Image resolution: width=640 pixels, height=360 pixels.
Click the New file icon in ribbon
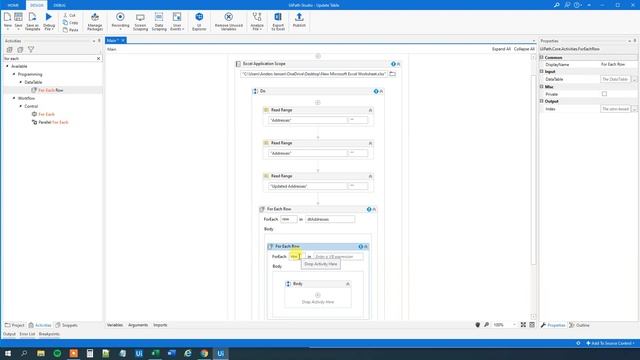pyautogui.click(x=7, y=20)
